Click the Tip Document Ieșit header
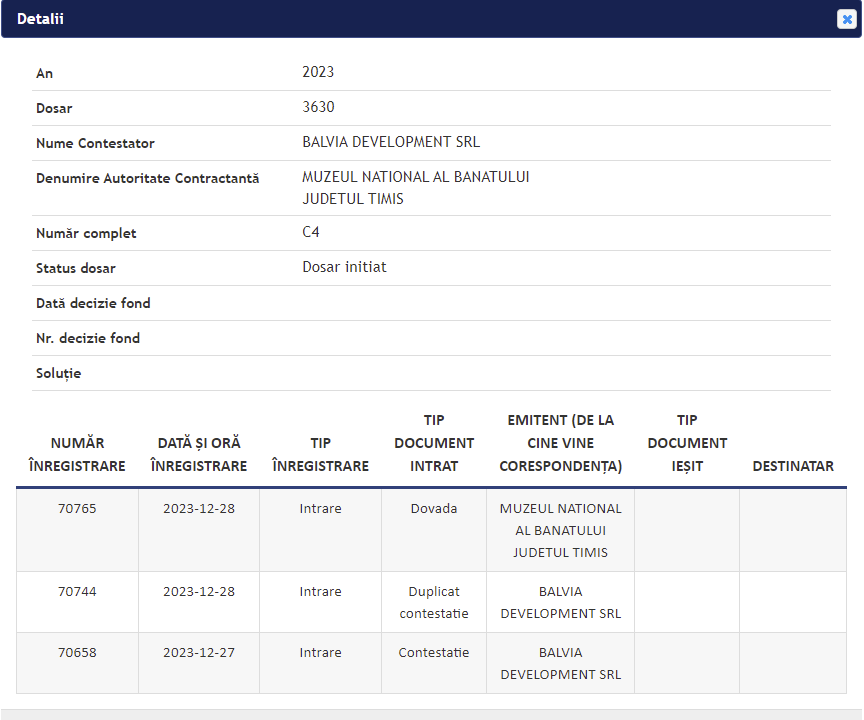The image size is (864, 720). 687,443
